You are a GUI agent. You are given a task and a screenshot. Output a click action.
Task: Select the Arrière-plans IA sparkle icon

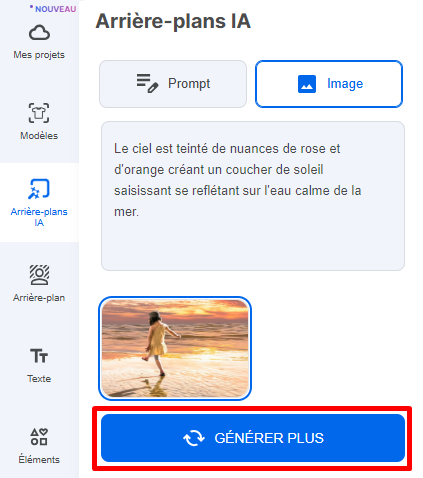(39, 189)
